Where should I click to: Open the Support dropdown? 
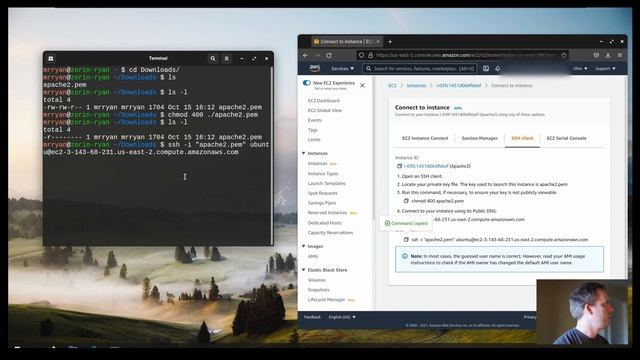pos(605,69)
